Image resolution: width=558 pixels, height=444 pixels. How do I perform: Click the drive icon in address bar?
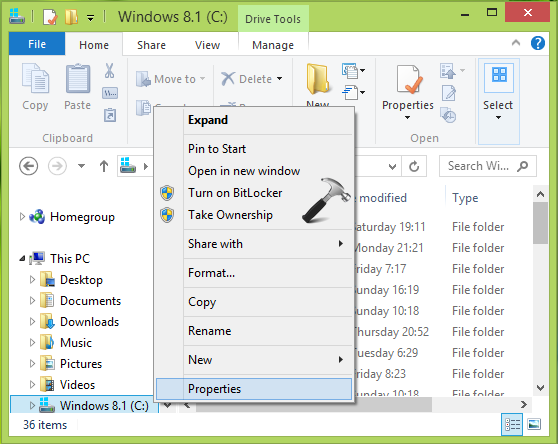[128, 165]
